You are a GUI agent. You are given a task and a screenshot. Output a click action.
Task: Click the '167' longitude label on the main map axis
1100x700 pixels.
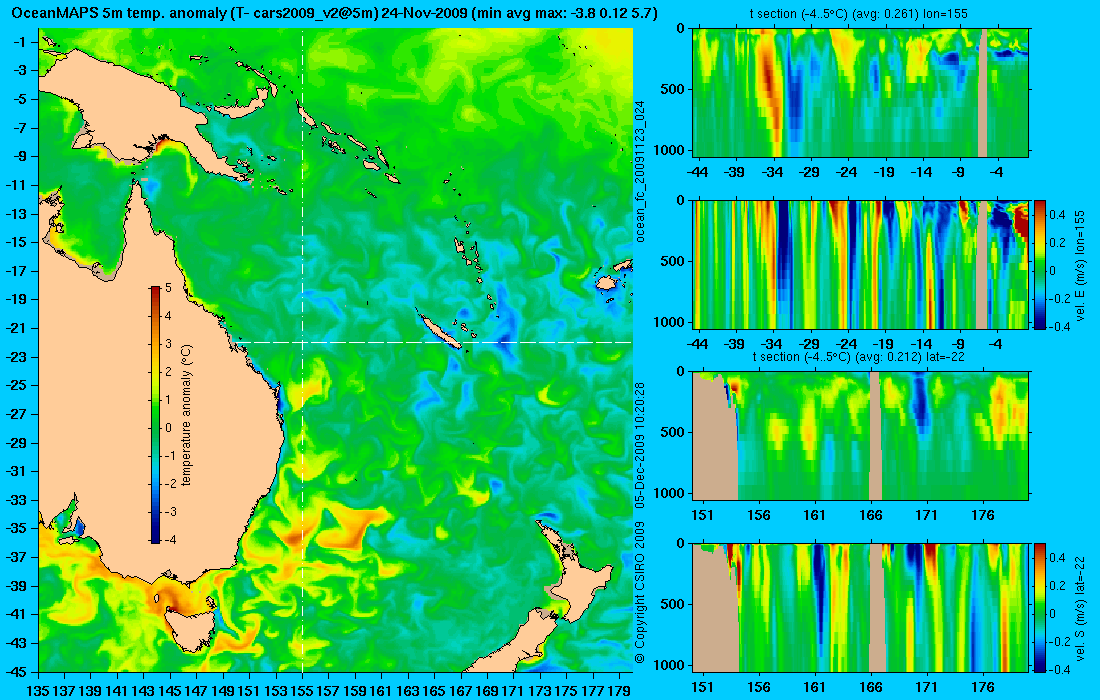tap(461, 691)
